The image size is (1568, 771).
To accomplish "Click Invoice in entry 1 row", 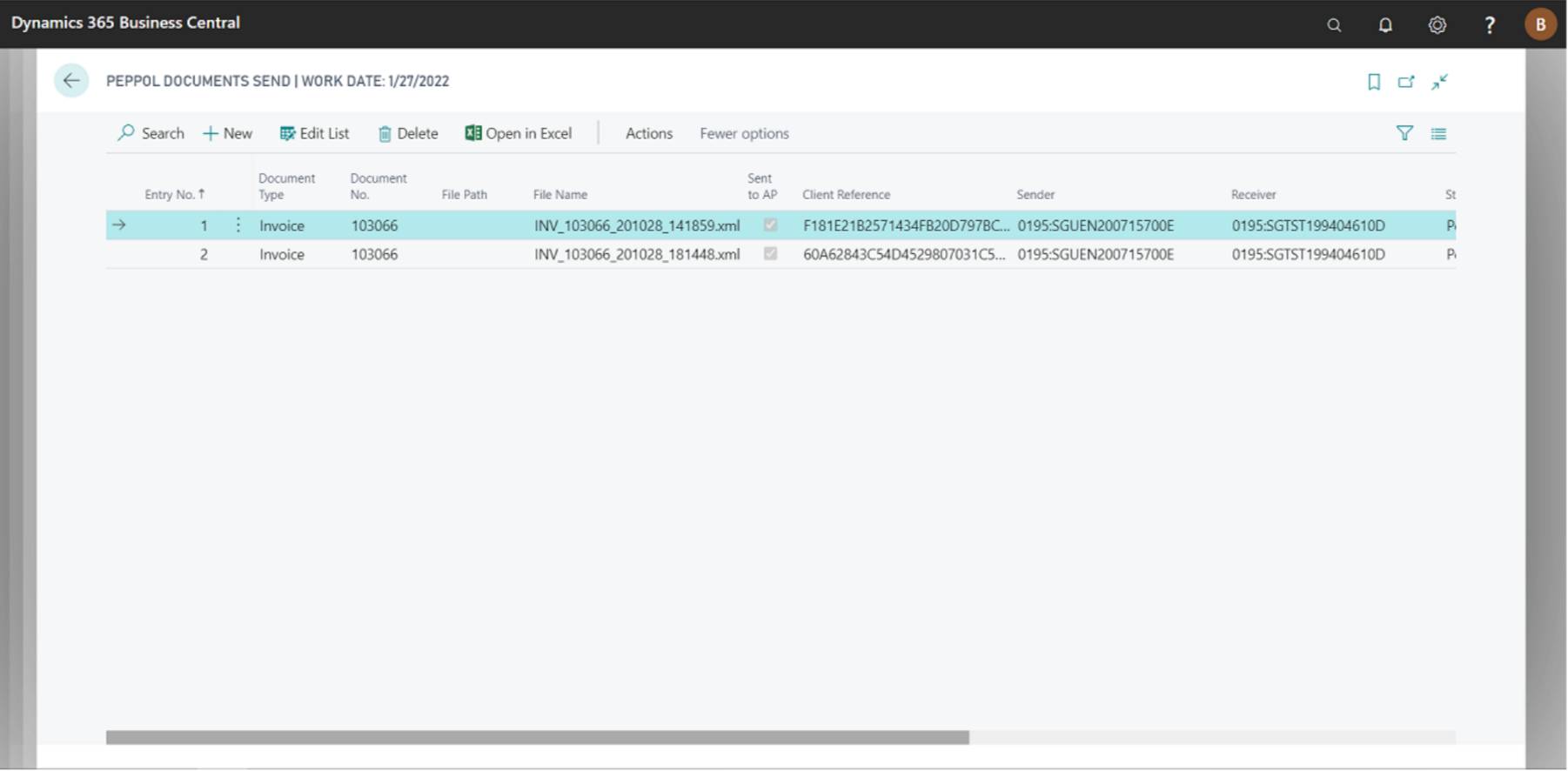I will (x=282, y=225).
